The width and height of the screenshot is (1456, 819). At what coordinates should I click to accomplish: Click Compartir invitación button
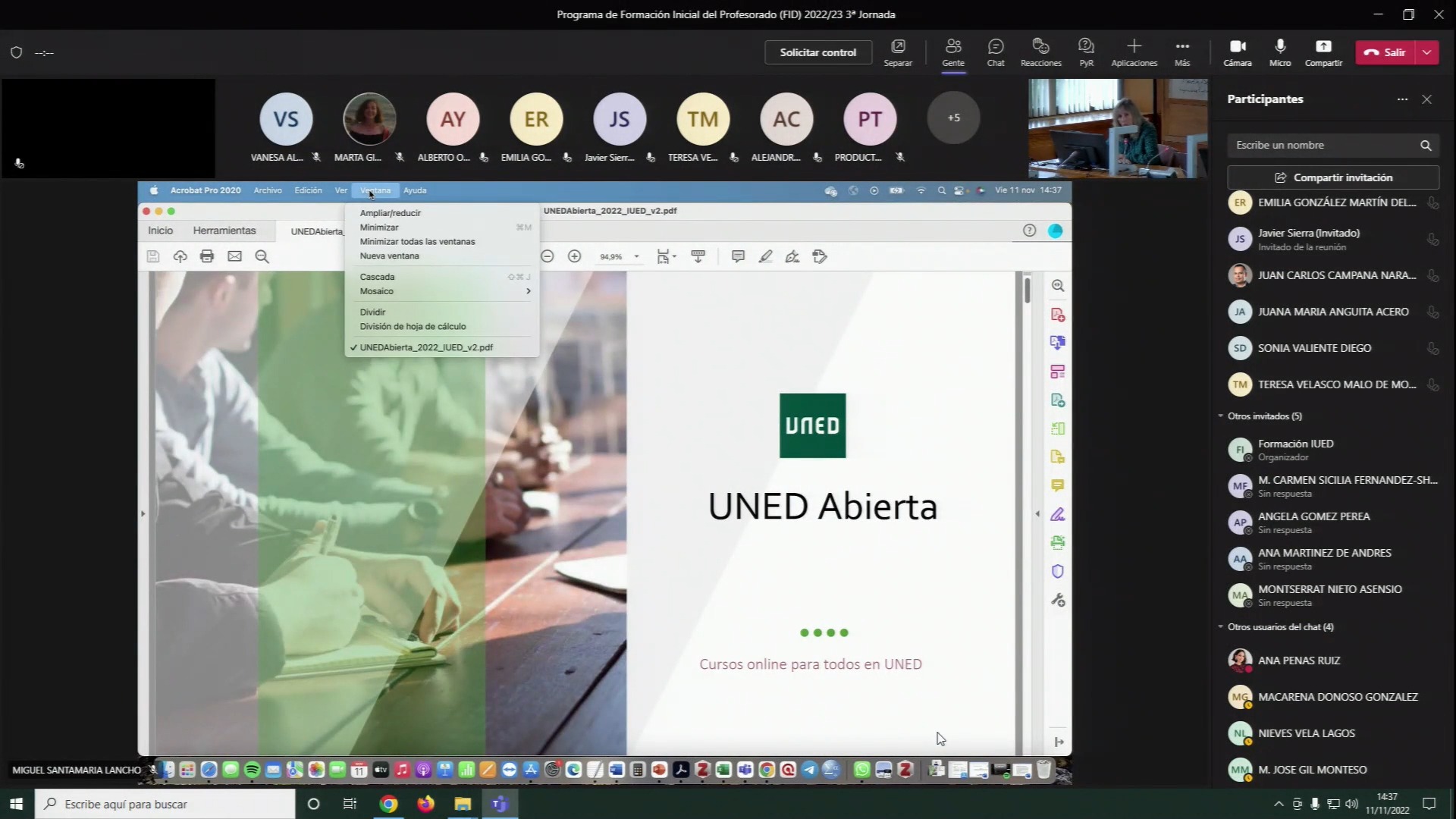[x=1333, y=177]
